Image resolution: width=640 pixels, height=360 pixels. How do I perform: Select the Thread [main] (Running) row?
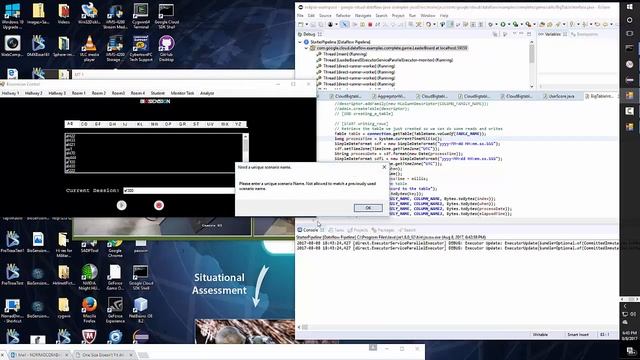pos(345,54)
